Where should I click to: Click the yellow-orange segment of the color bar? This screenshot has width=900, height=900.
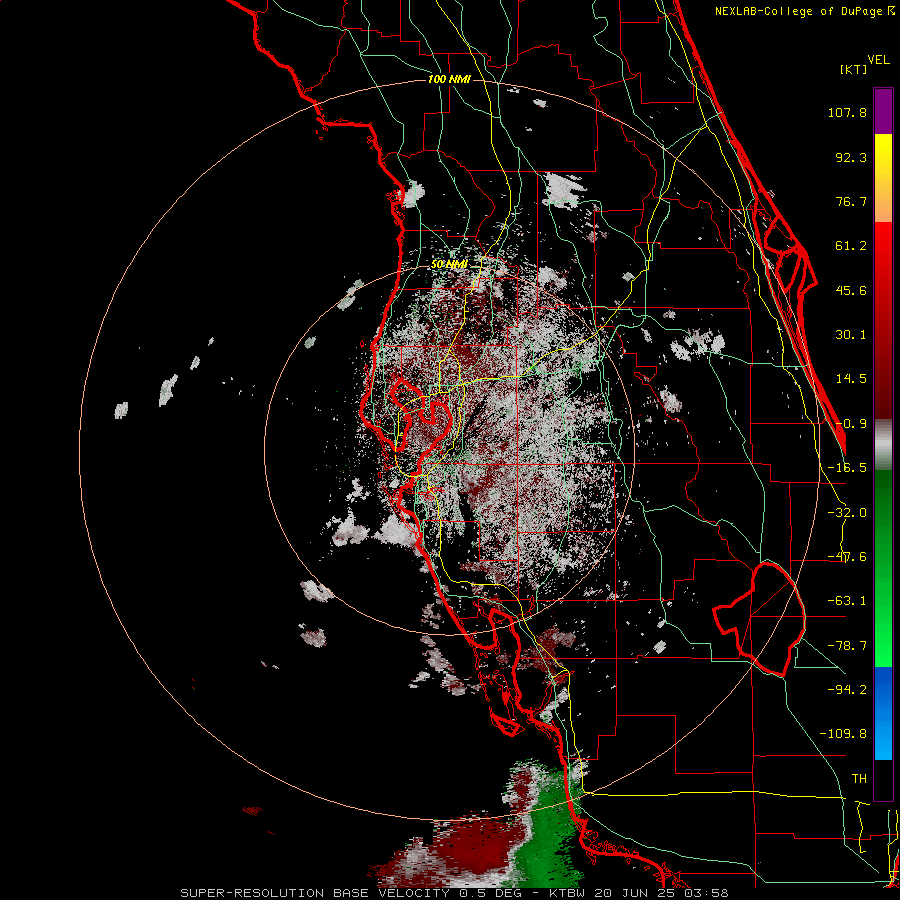883,178
